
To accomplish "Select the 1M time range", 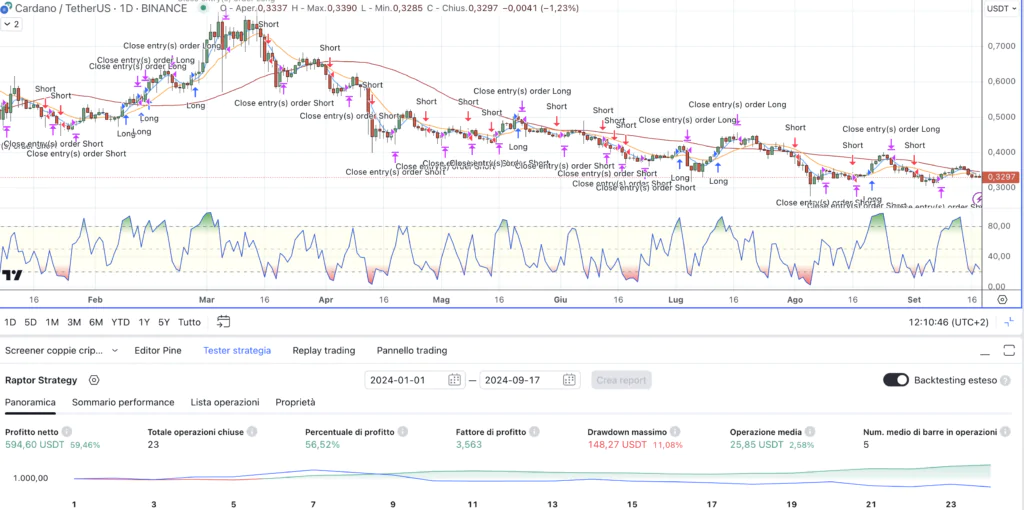I will coord(52,322).
